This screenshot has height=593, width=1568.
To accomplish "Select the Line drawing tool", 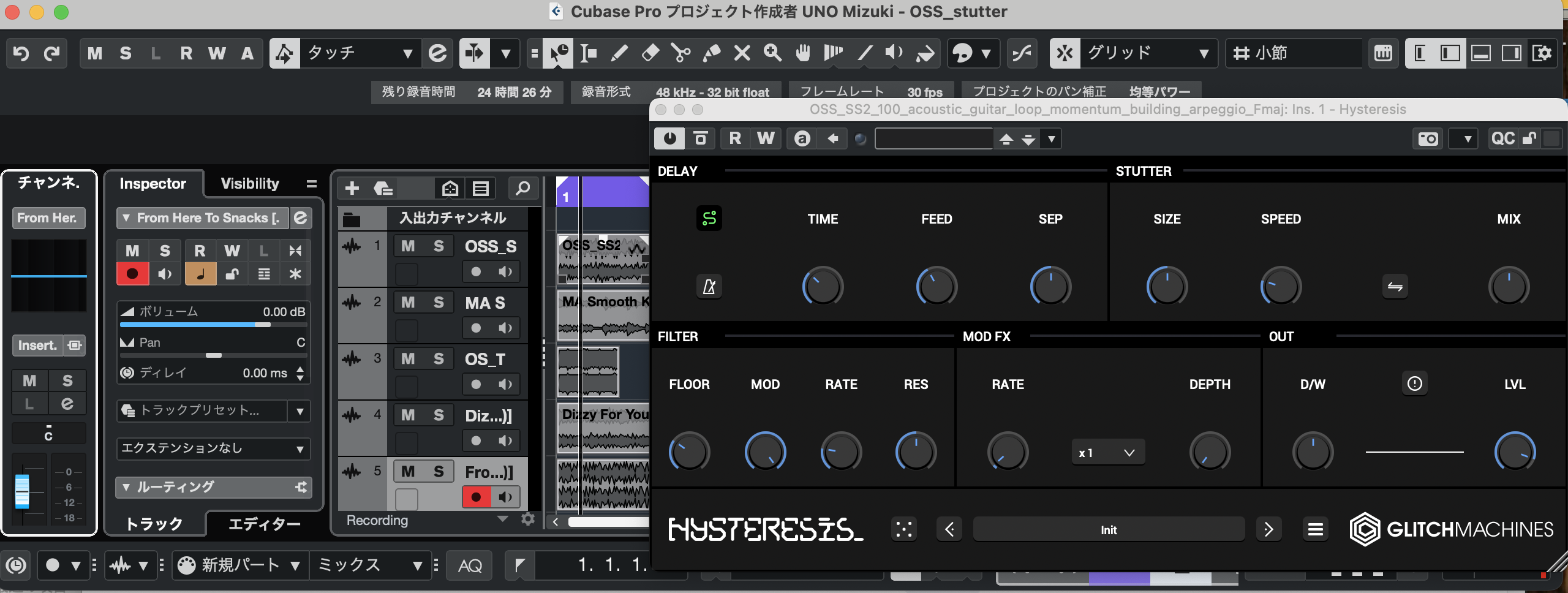I will pos(864,53).
